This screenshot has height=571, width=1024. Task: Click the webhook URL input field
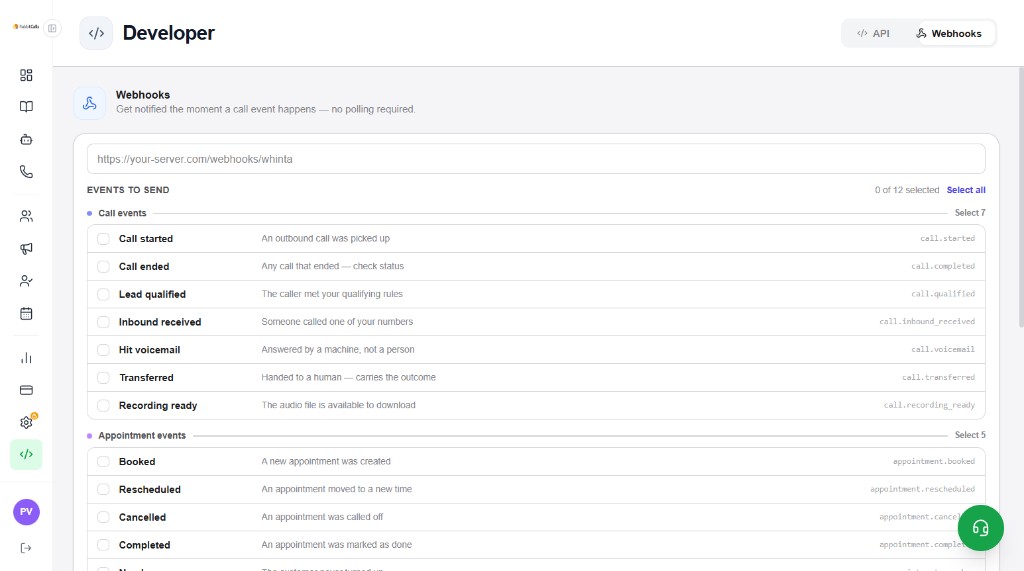point(536,159)
